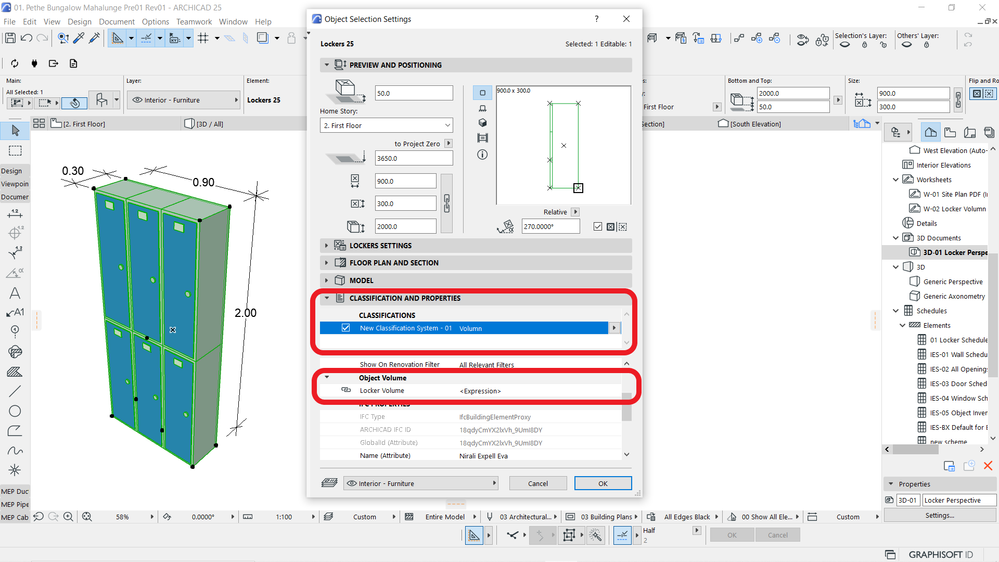Image resolution: width=999 pixels, height=562 pixels.
Task: Toggle the Locker Volume link icon
Action: (x=346, y=390)
